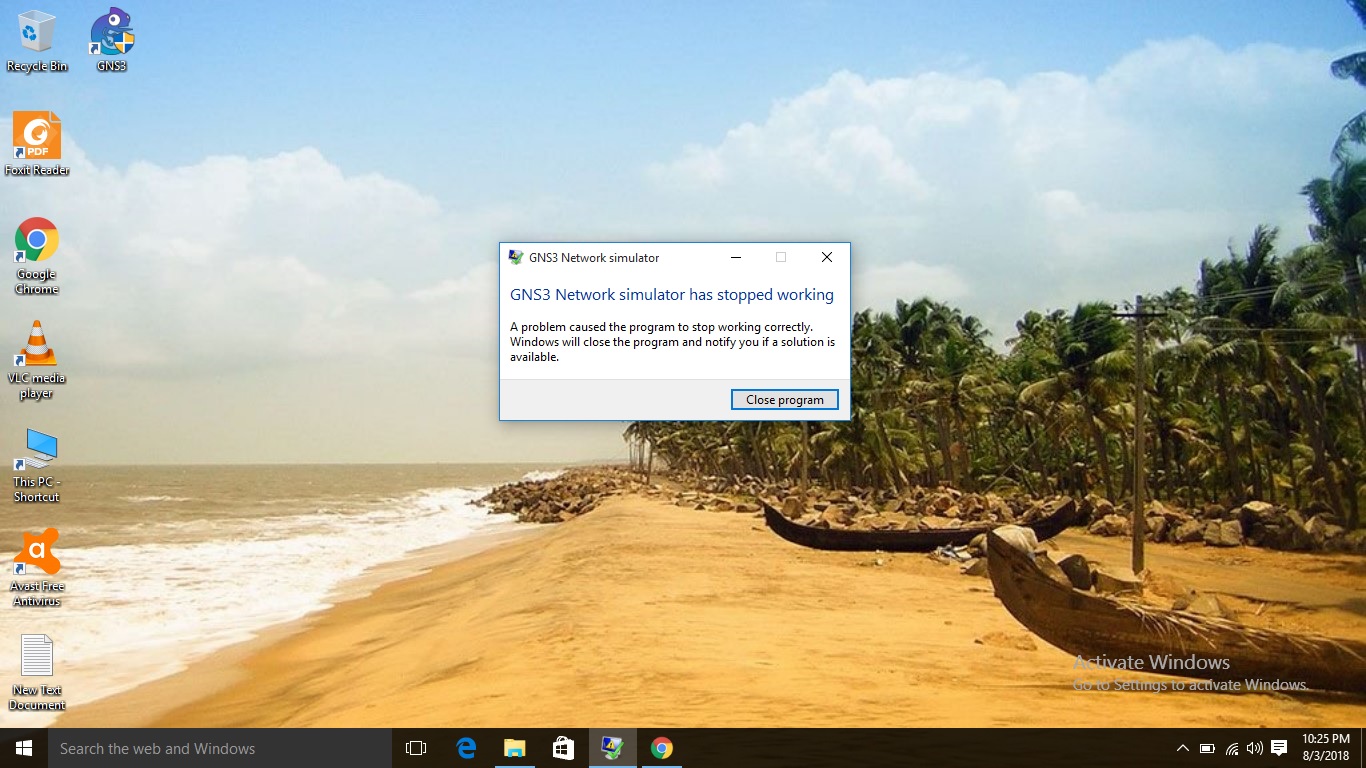Select the This PC shortcut icon

tap(37, 464)
